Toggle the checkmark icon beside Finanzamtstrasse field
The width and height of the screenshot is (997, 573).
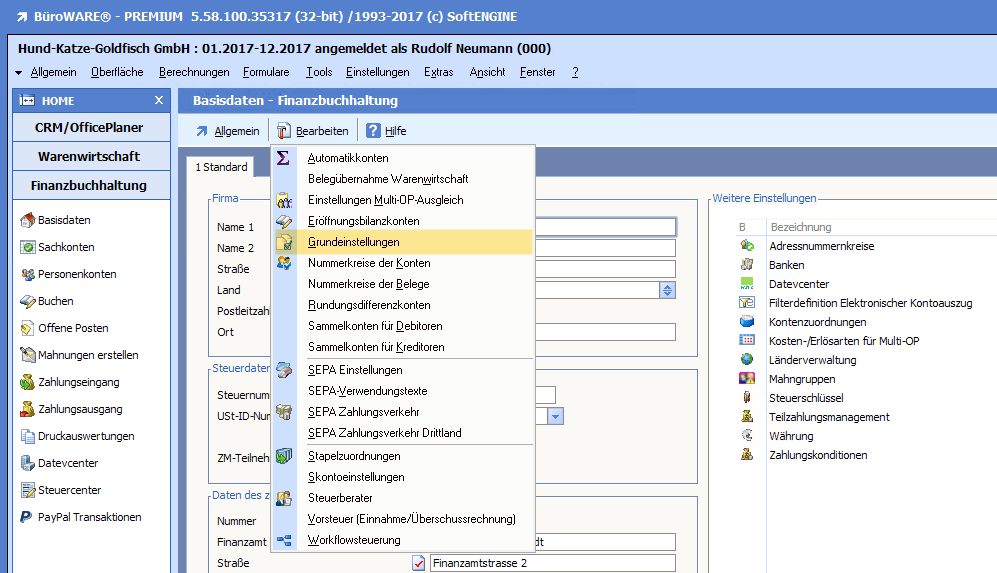(x=419, y=563)
